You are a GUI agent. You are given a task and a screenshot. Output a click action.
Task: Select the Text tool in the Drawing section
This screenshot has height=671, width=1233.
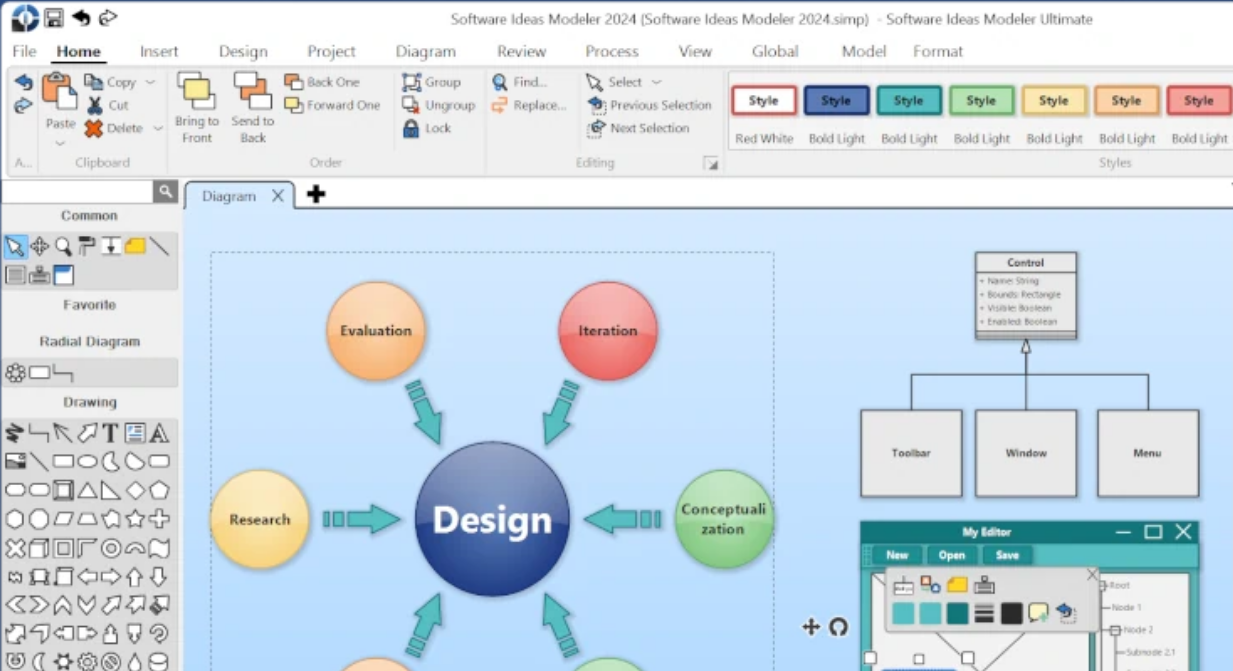click(111, 432)
